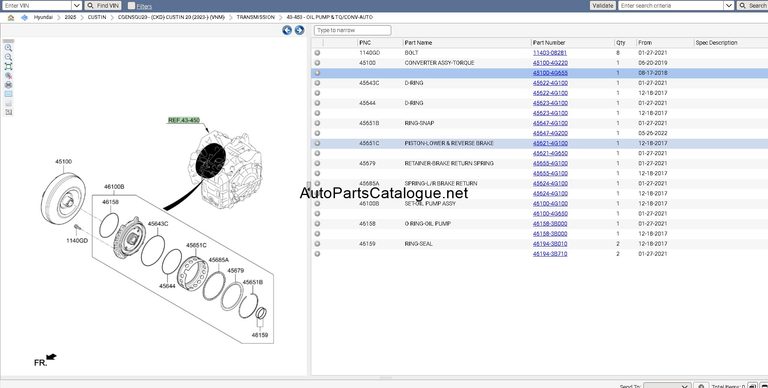Click the D-RING 45644 part name cell
Viewport: 768px width, 388px height.
click(x=414, y=103)
